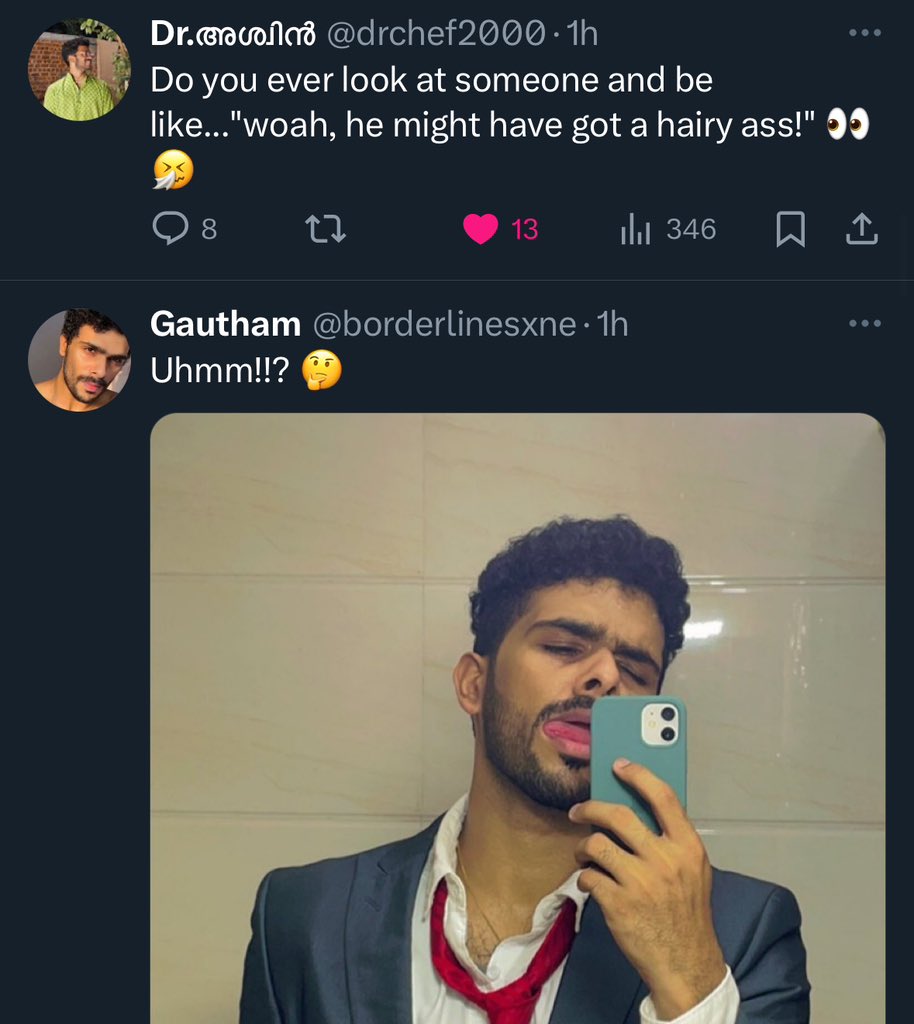The image size is (914, 1024).
Task: Open Gautham's profile avatar
Action: click(79, 360)
